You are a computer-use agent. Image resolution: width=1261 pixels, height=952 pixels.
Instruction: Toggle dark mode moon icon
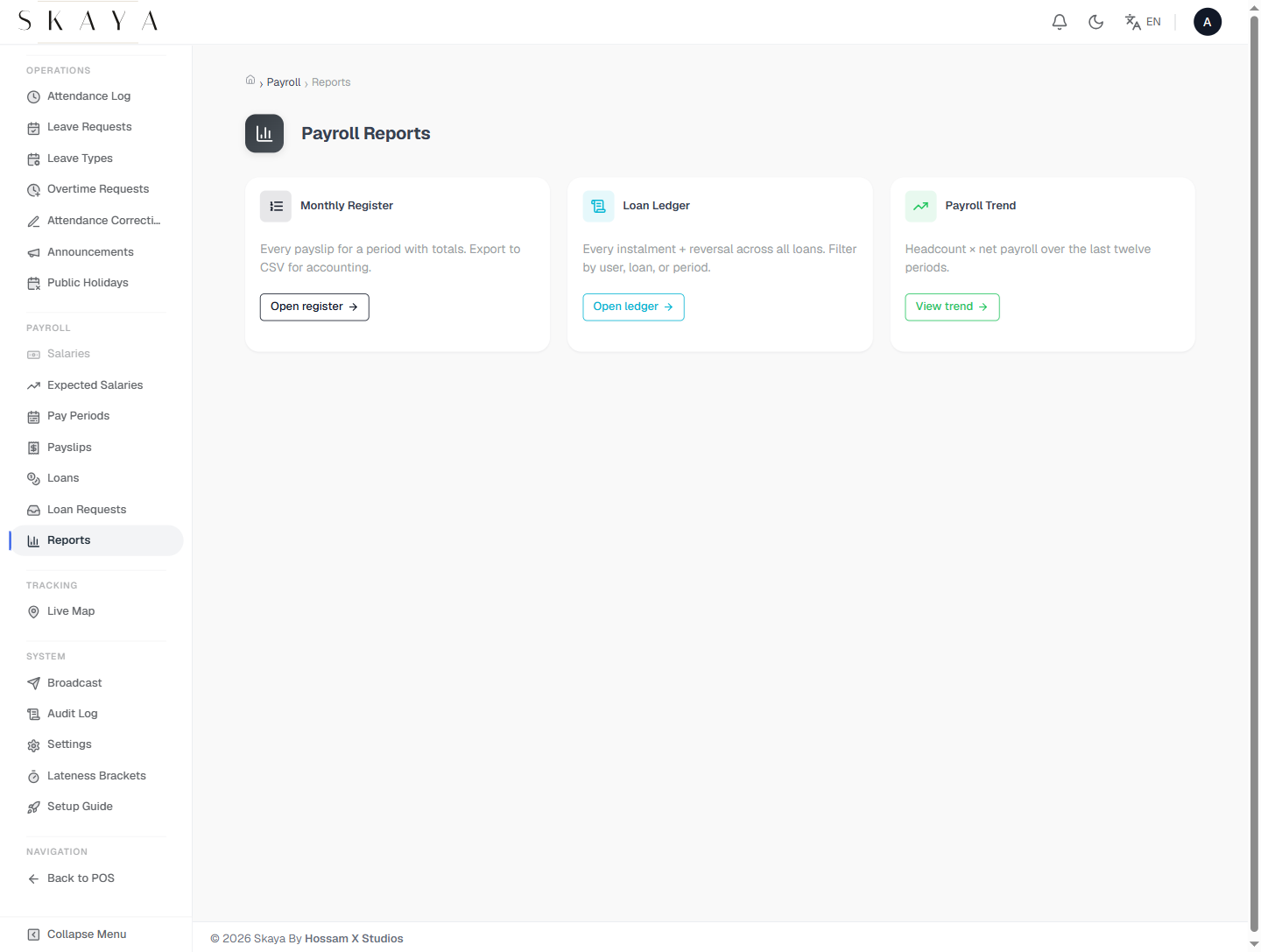click(1095, 22)
